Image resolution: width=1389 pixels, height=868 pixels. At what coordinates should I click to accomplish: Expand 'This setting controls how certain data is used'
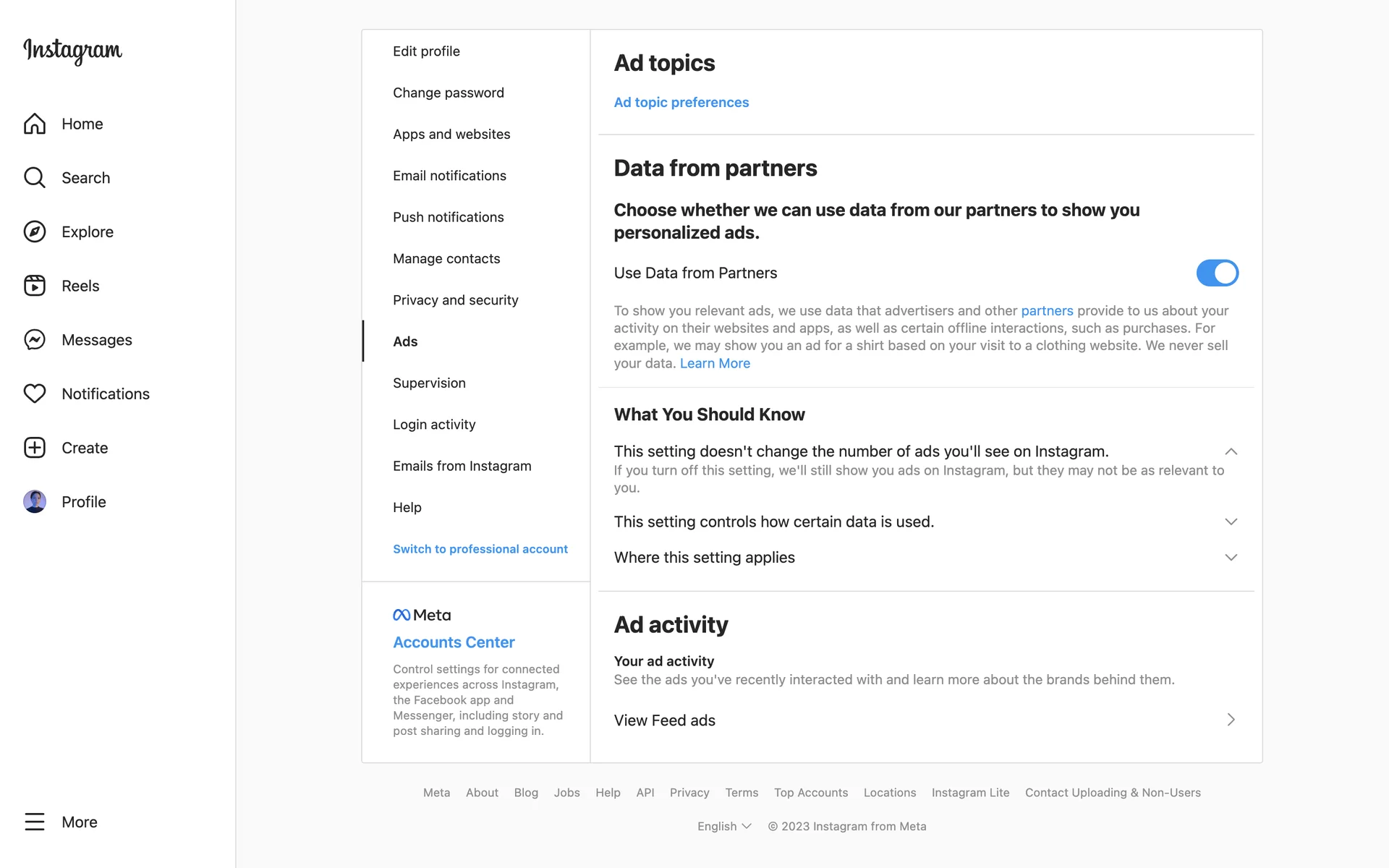[x=1231, y=522]
